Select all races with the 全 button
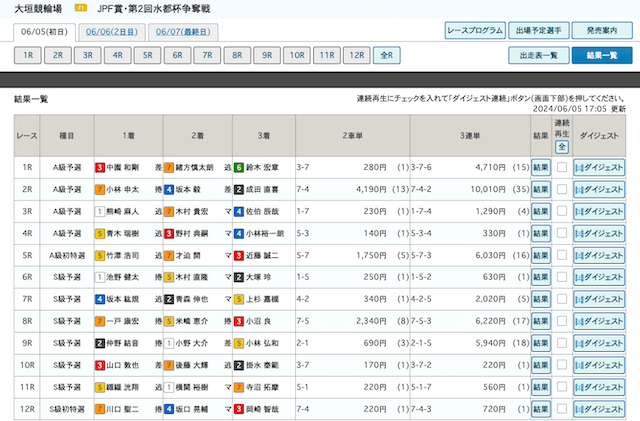This screenshot has height=421, width=640. click(562, 146)
